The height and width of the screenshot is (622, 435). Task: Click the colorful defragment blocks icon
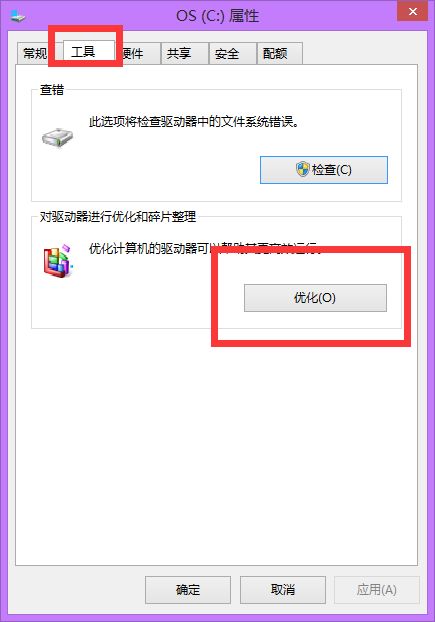point(57,261)
